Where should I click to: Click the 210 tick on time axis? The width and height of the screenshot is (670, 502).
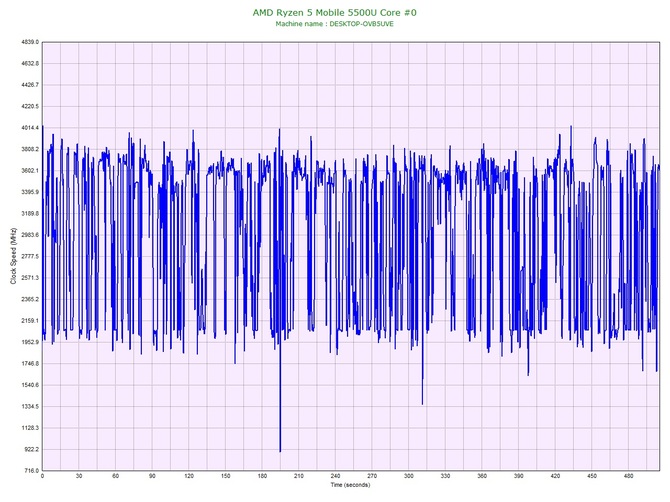(x=299, y=476)
